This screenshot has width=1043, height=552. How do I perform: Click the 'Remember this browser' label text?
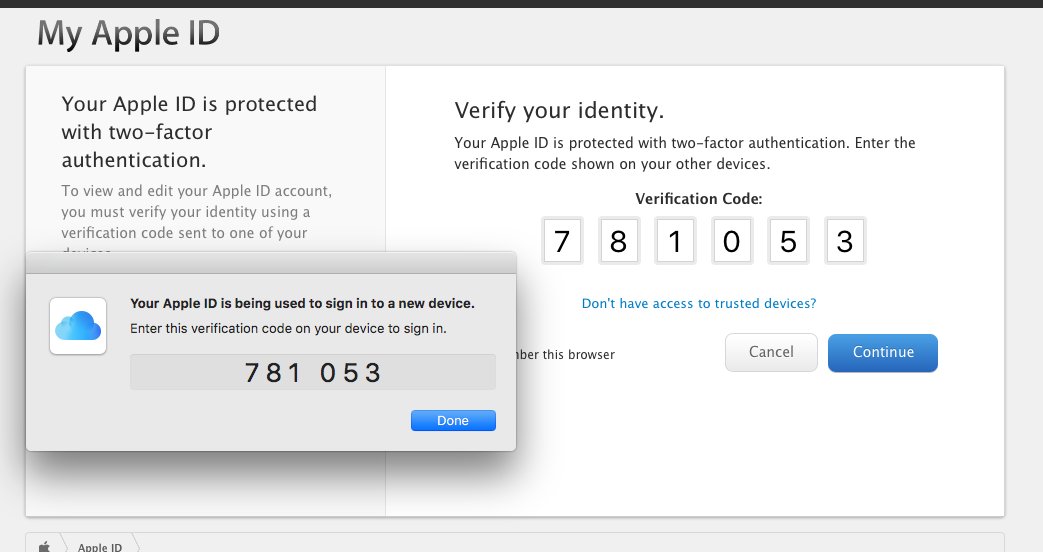(565, 354)
